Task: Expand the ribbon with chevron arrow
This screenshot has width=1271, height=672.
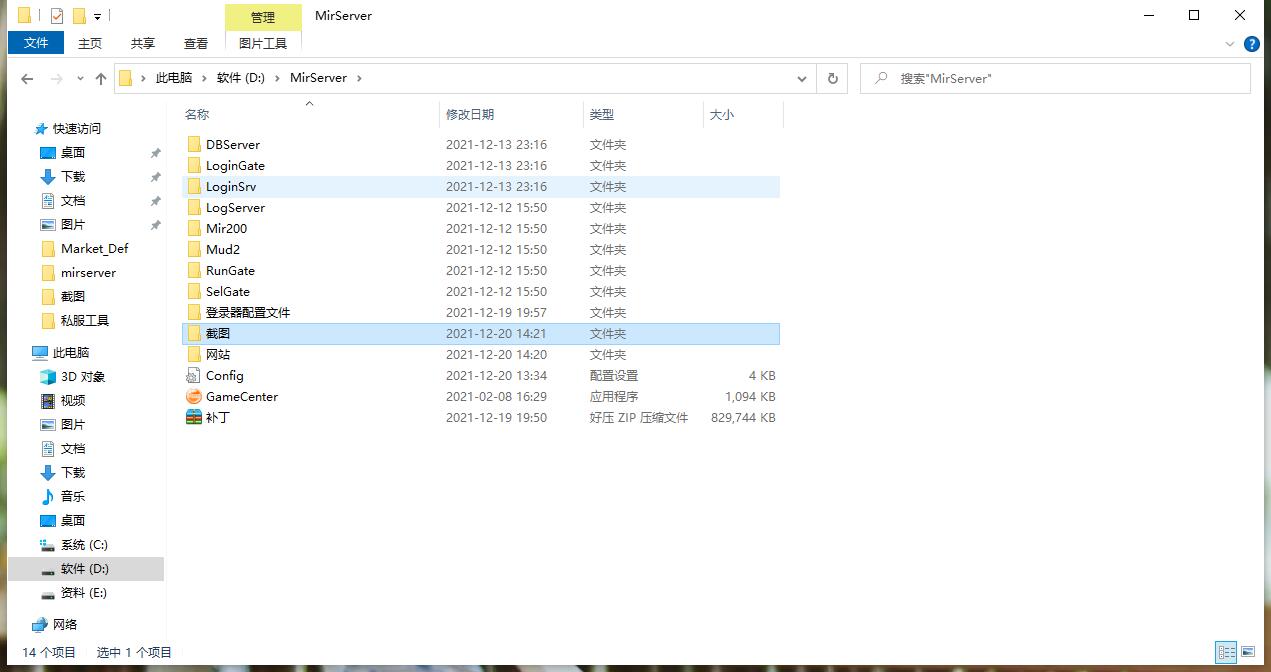Action: (1230, 44)
